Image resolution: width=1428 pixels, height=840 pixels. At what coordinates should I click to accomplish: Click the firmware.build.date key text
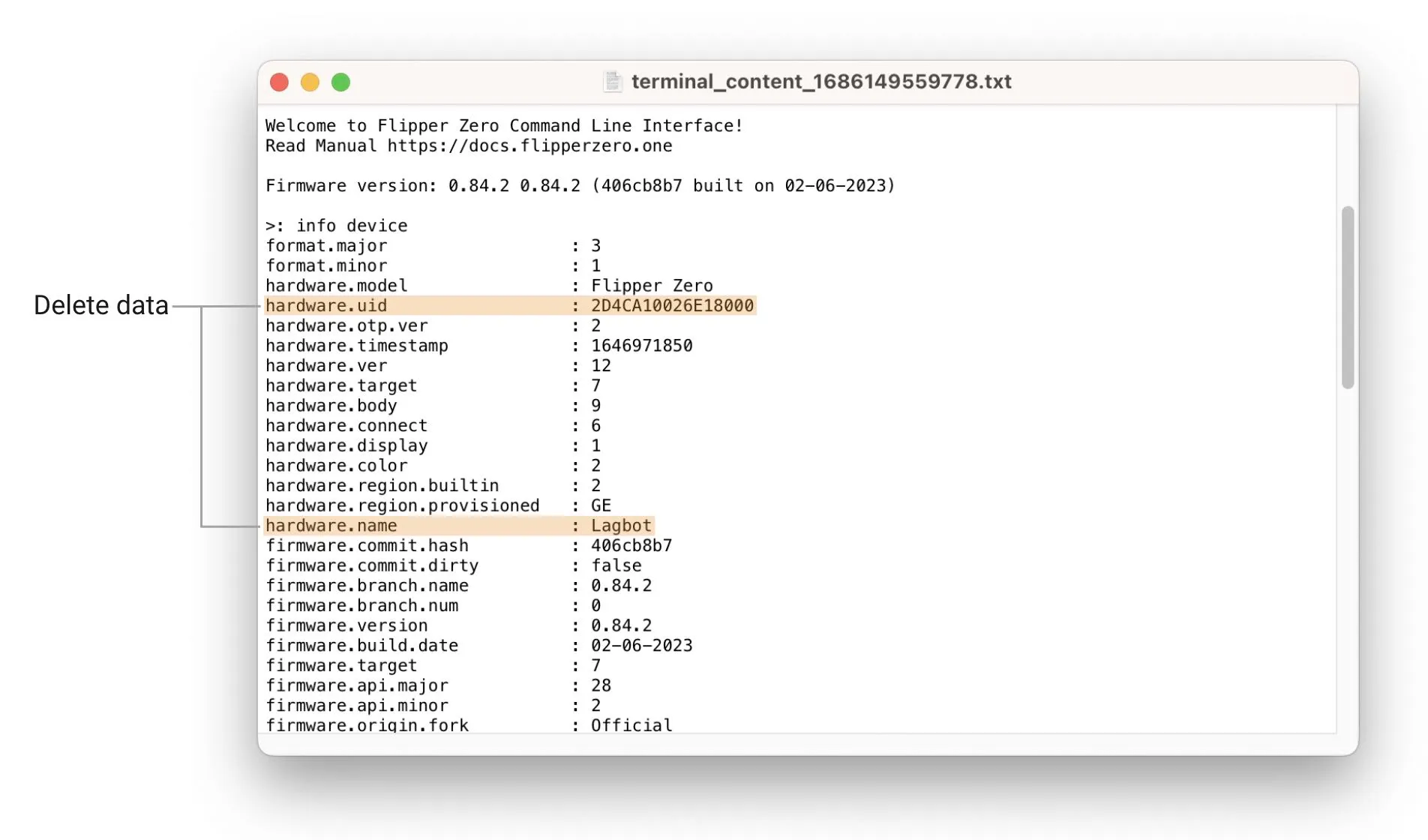coord(362,646)
